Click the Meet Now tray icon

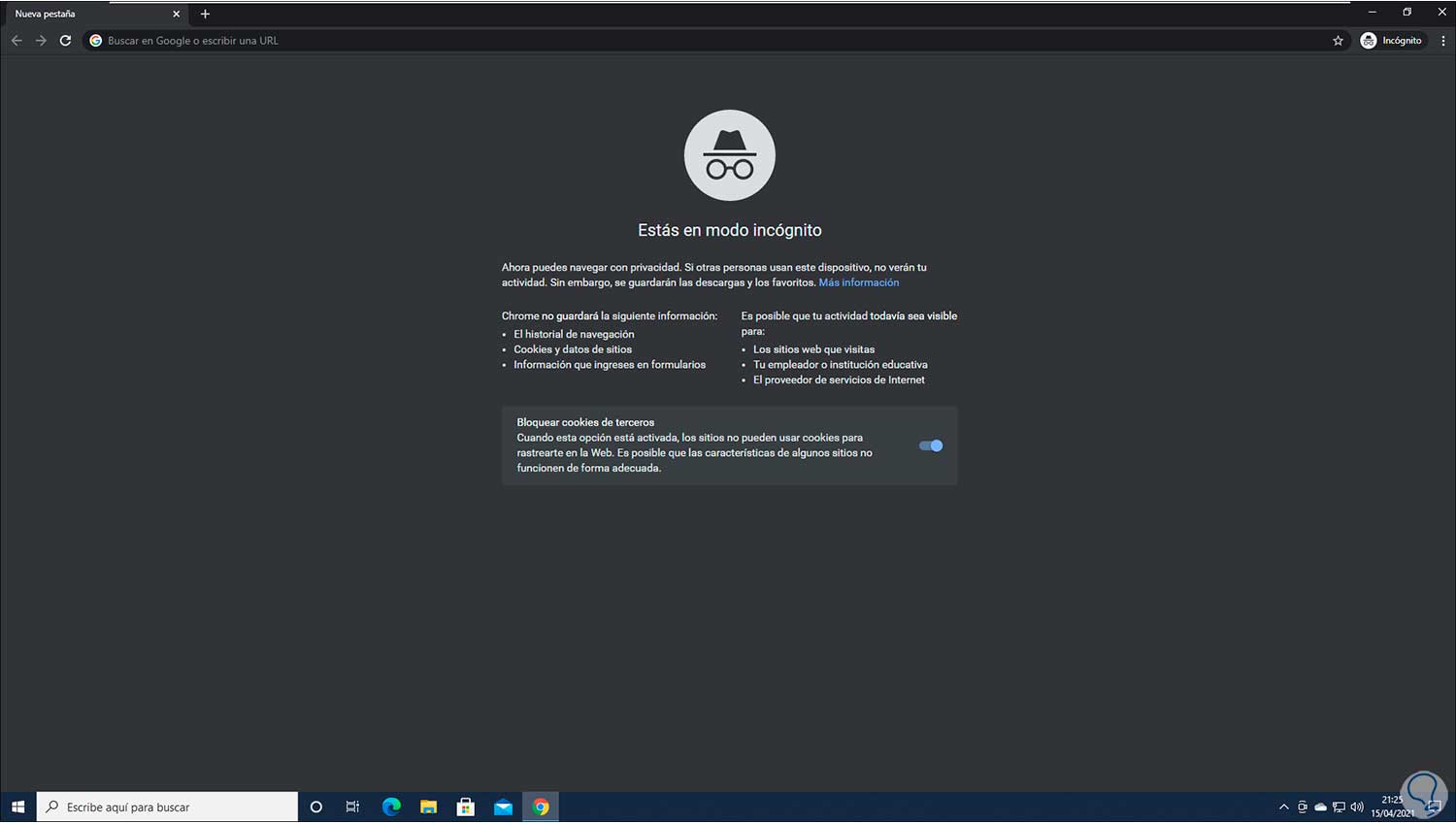(1303, 807)
